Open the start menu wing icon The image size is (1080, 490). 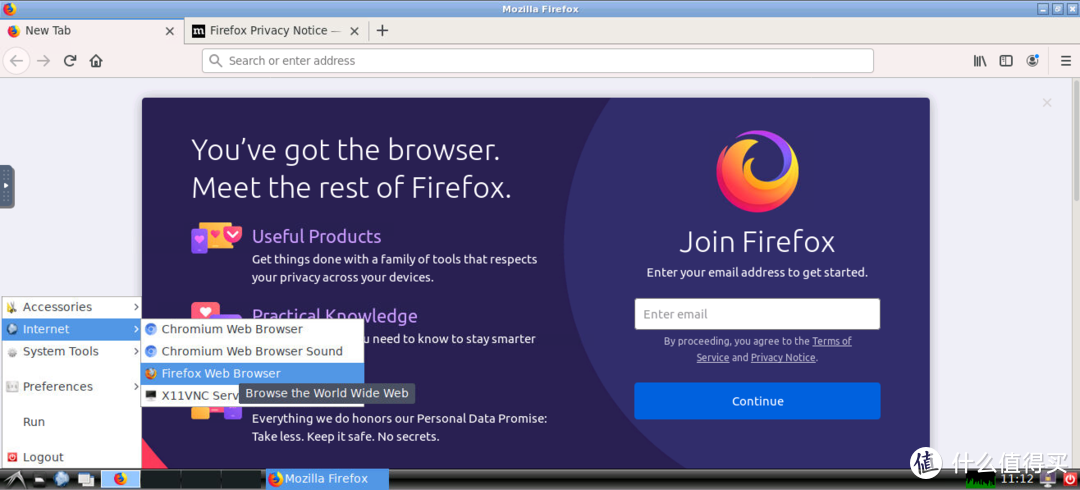pos(13,479)
